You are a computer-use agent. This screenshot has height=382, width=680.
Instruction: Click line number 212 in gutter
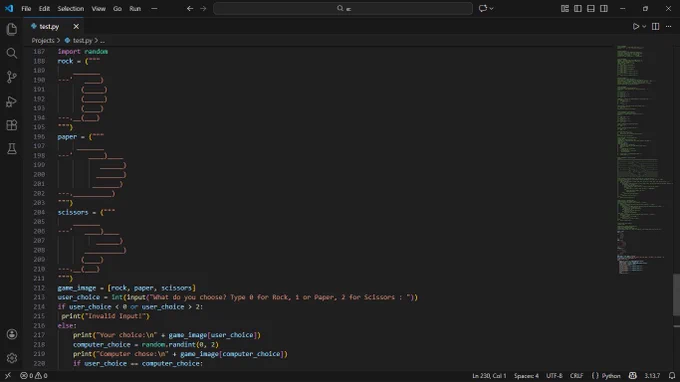coord(39,288)
